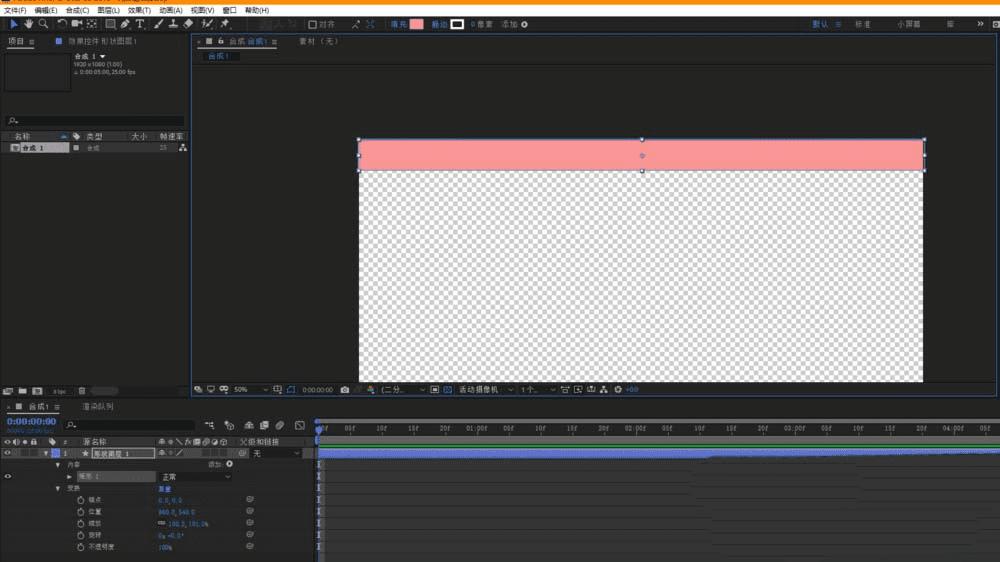1000x562 pixels.
Task: Toggle the 对齐 snapping checkbox
Action: (312, 24)
